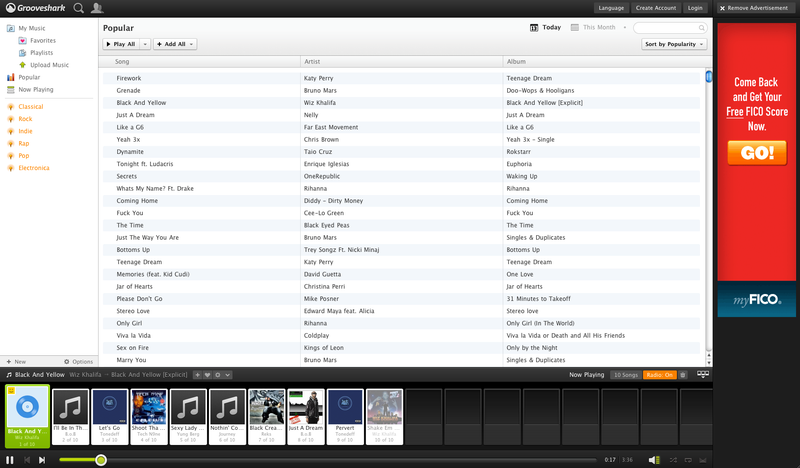Click the song list scrollbar thumb
Image resolution: width=800 pixels, height=468 pixels.
click(709, 77)
